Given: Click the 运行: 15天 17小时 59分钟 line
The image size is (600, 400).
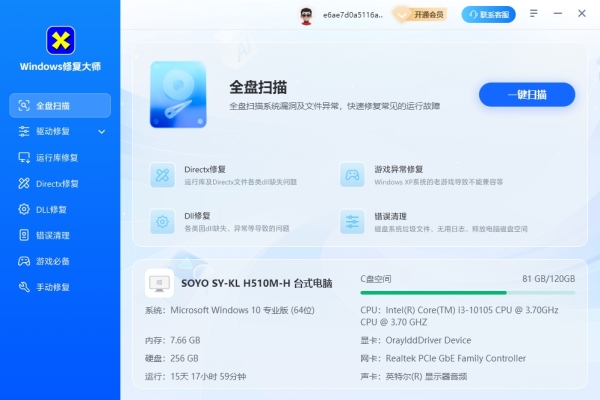Looking at the screenshot, I should pyautogui.click(x=196, y=376).
